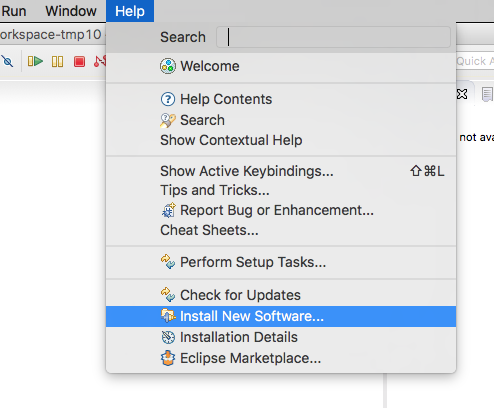The width and height of the screenshot is (494, 408).
Task: Click Install New Software highlighted item
Action: 281,316
